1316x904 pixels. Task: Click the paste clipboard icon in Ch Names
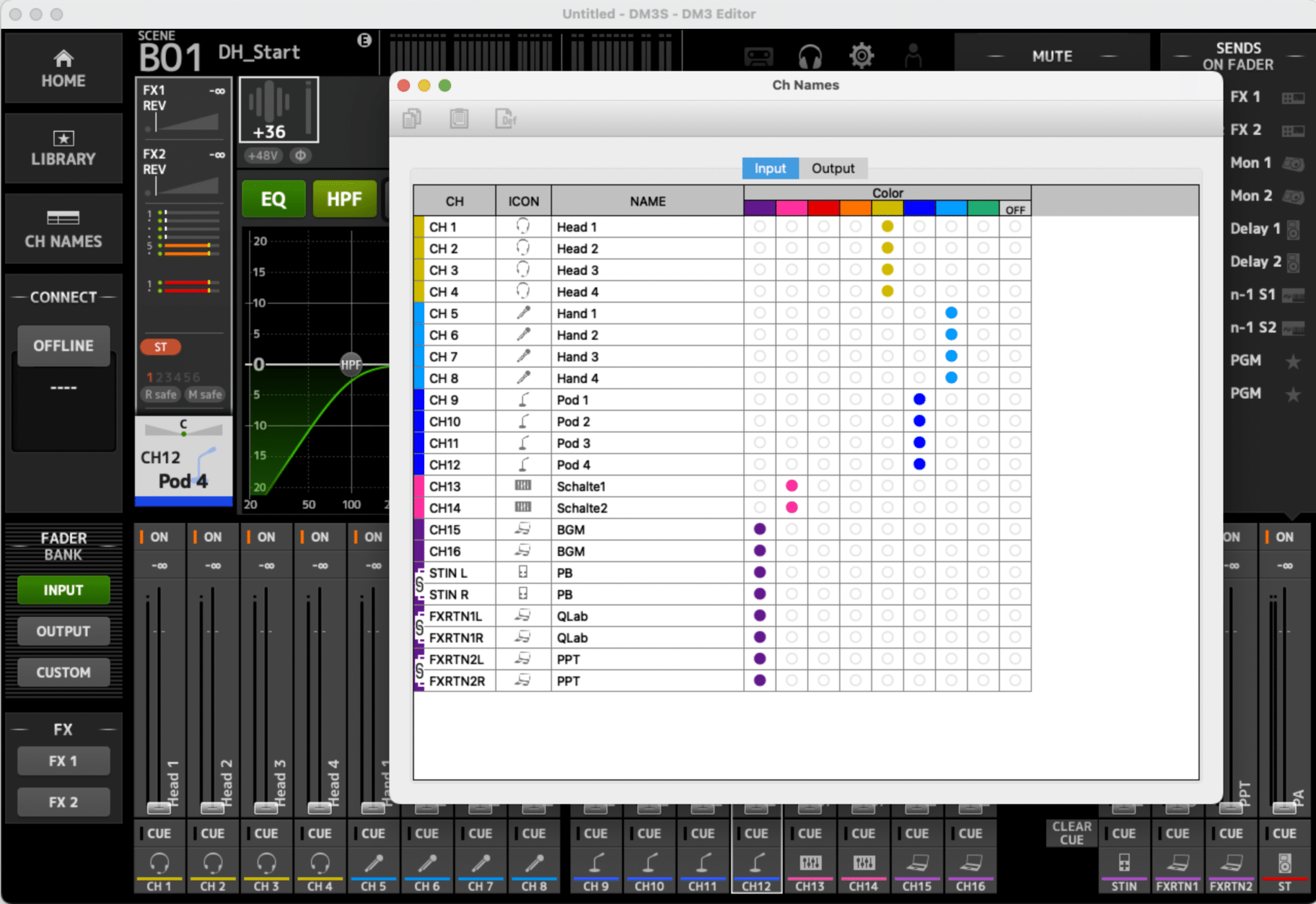click(x=459, y=119)
